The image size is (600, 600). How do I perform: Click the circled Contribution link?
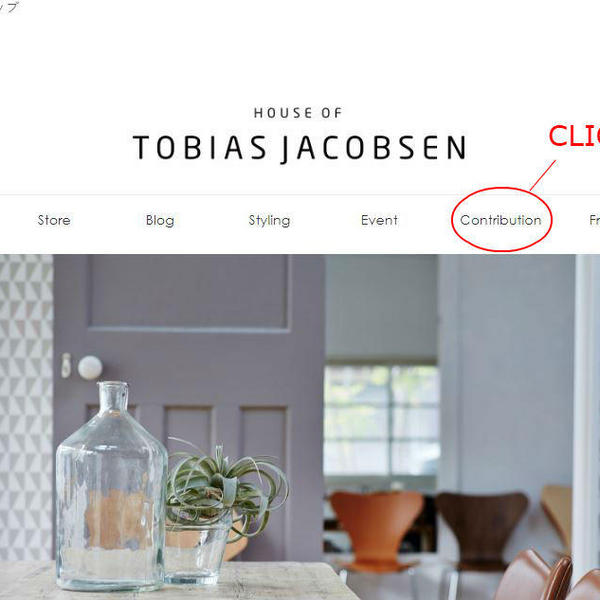pyautogui.click(x=501, y=220)
